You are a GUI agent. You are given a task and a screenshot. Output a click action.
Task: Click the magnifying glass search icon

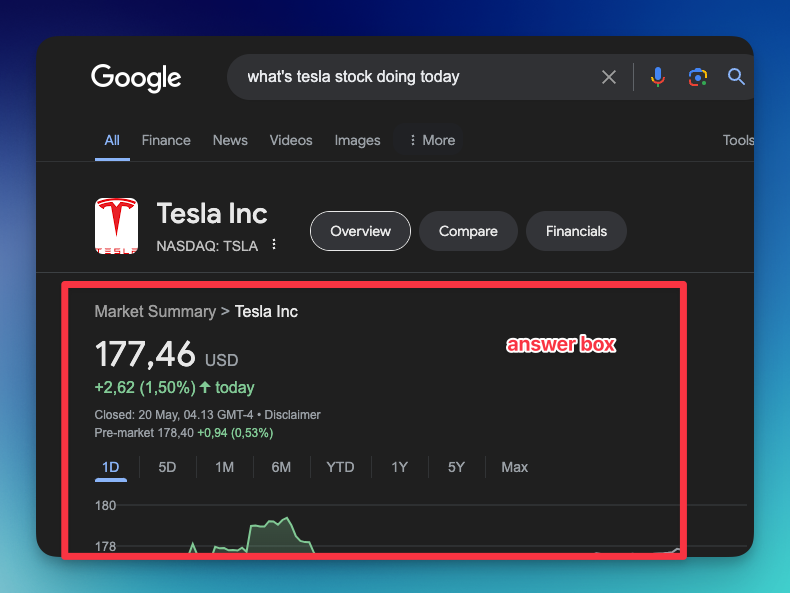point(736,77)
